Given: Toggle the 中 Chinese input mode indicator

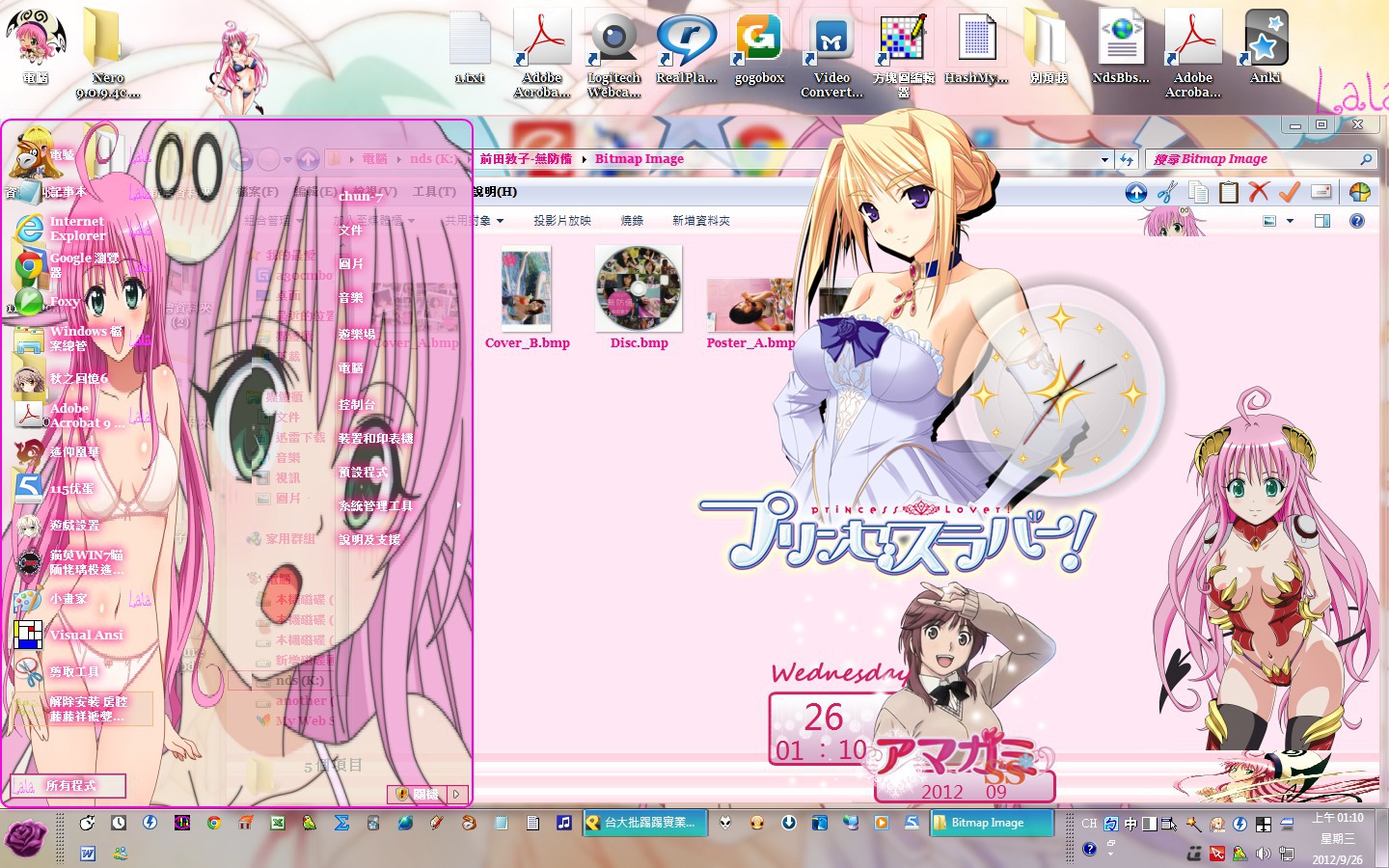Looking at the screenshot, I should (1130, 824).
